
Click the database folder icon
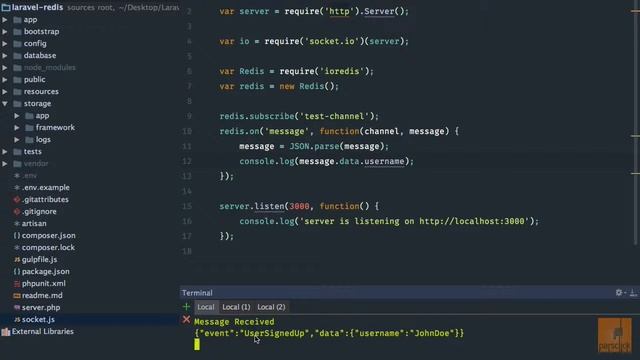click(17, 56)
